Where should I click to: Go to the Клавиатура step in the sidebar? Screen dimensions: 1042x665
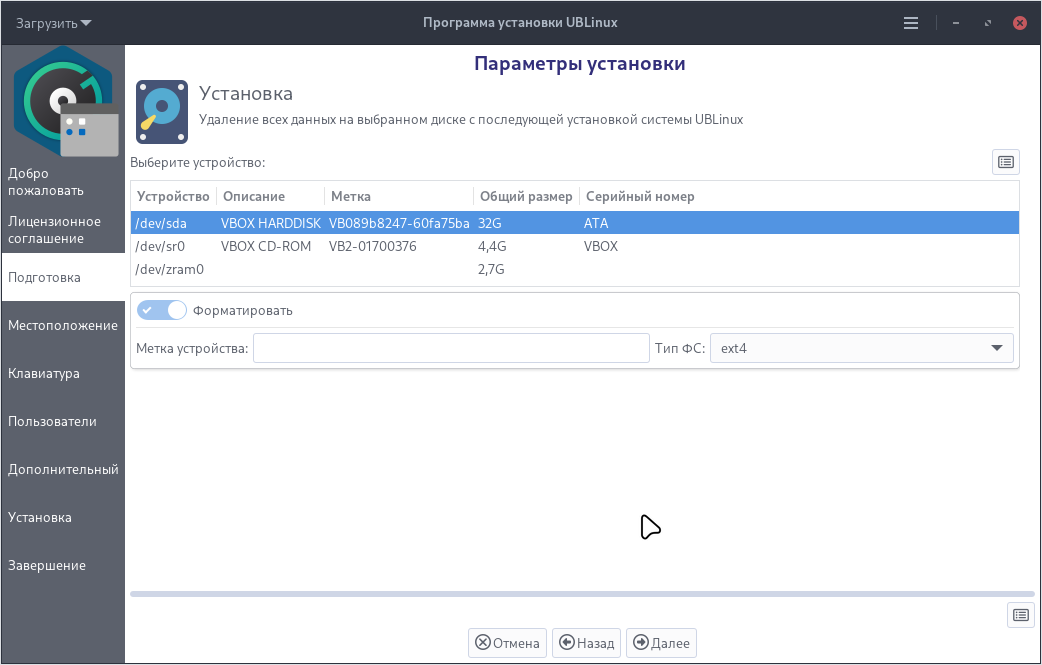(63, 374)
